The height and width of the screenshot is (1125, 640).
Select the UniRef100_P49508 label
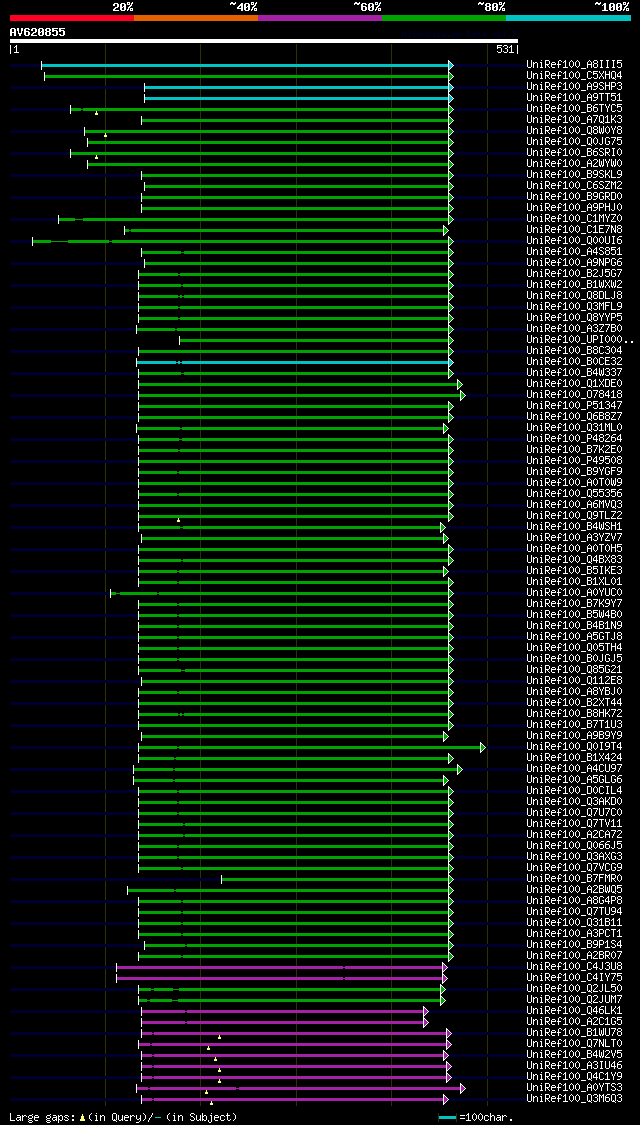[574, 461]
